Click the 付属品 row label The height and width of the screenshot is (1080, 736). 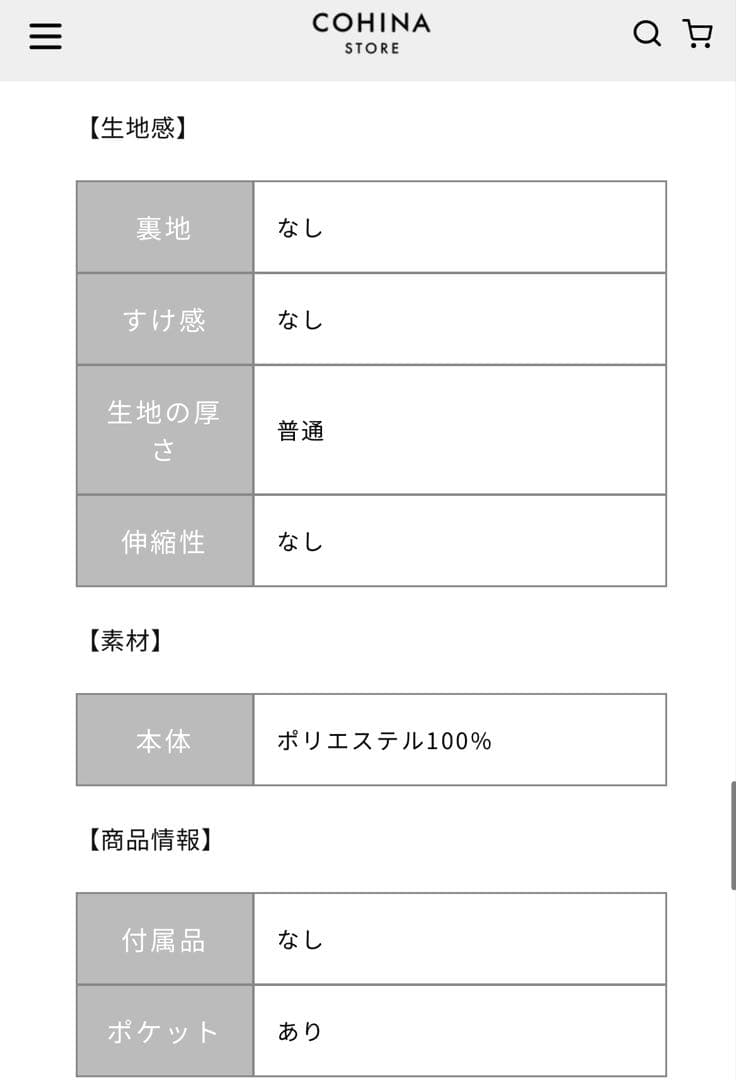point(163,939)
